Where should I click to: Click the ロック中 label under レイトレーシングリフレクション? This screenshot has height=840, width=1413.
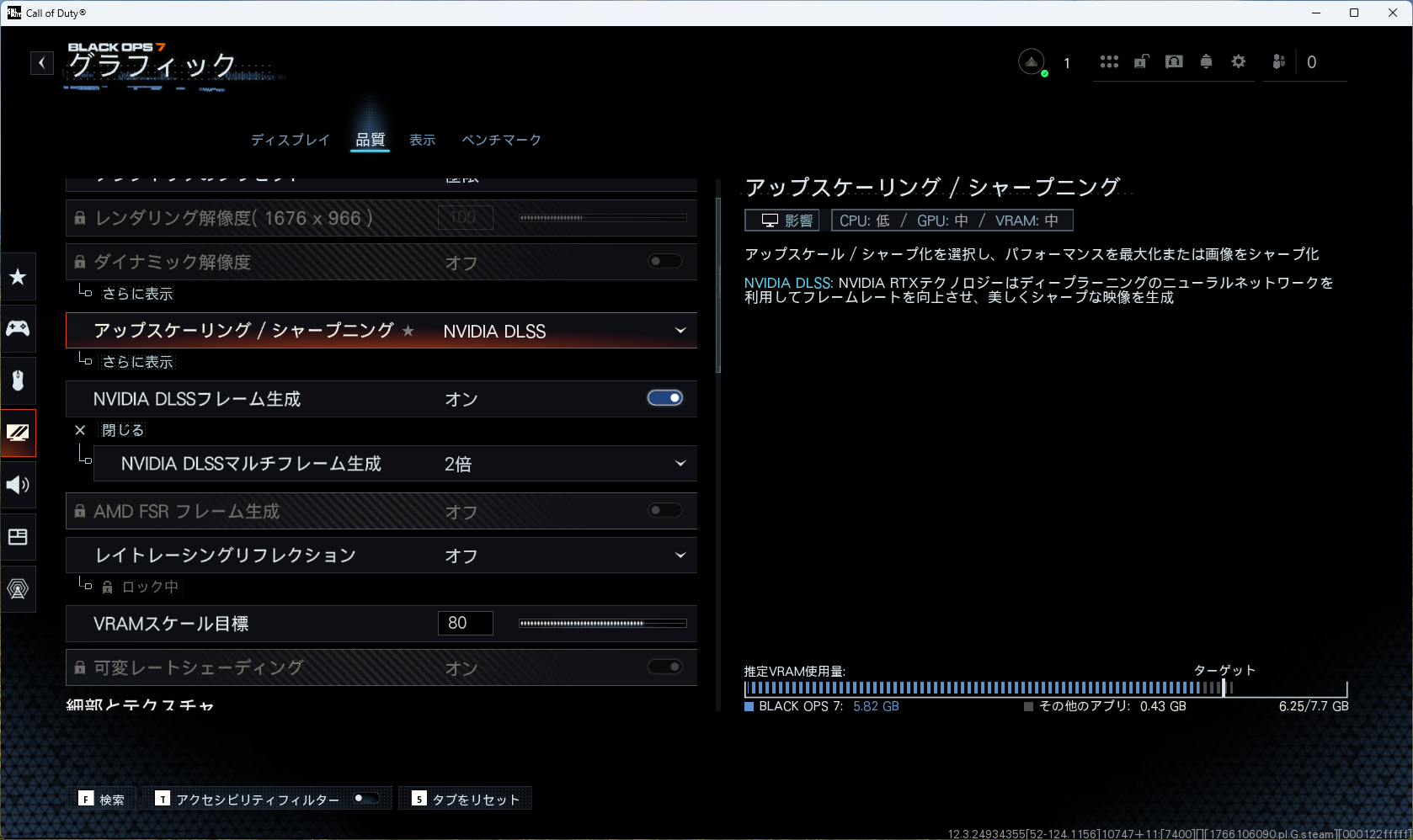(x=150, y=587)
